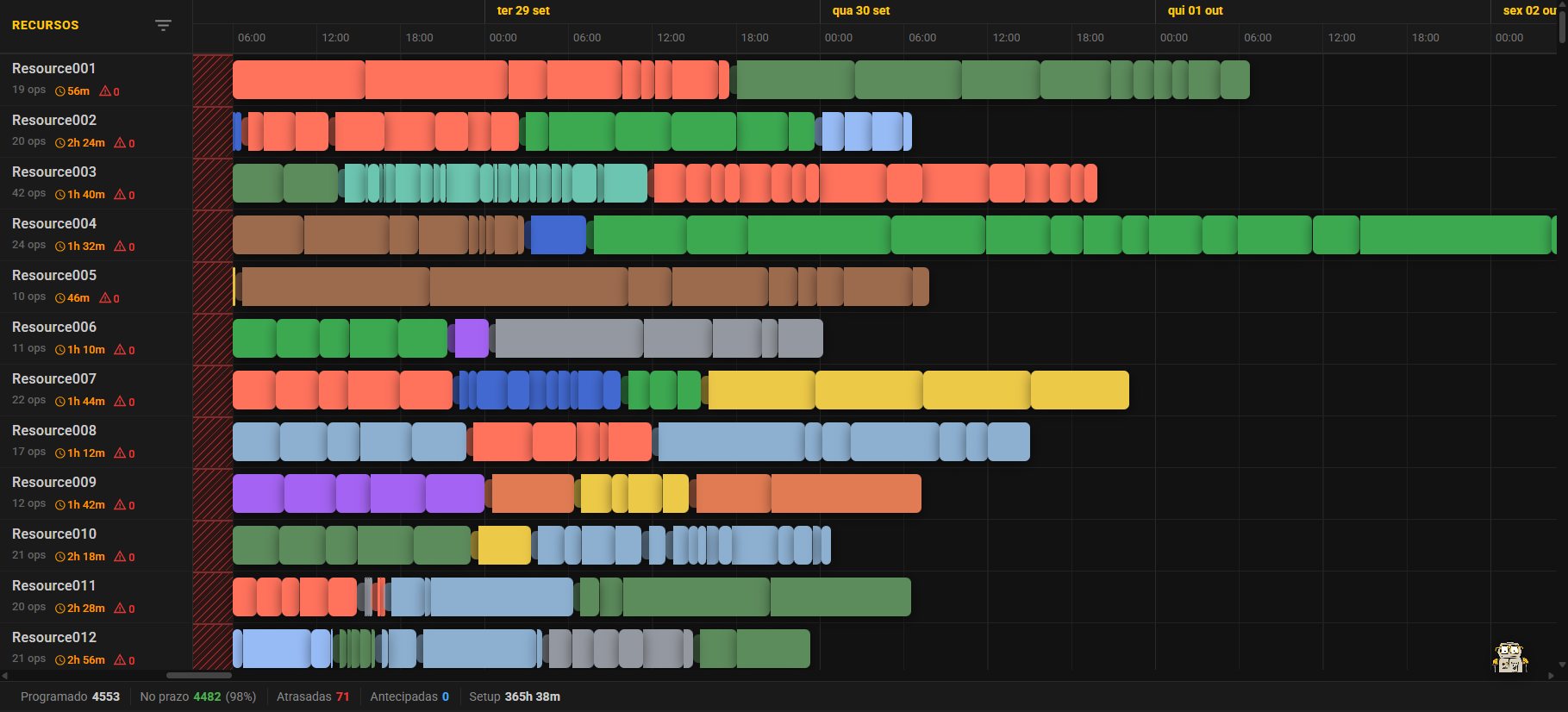The image size is (1568, 712).
Task: Select the Resource009 row label
Action: click(x=53, y=482)
